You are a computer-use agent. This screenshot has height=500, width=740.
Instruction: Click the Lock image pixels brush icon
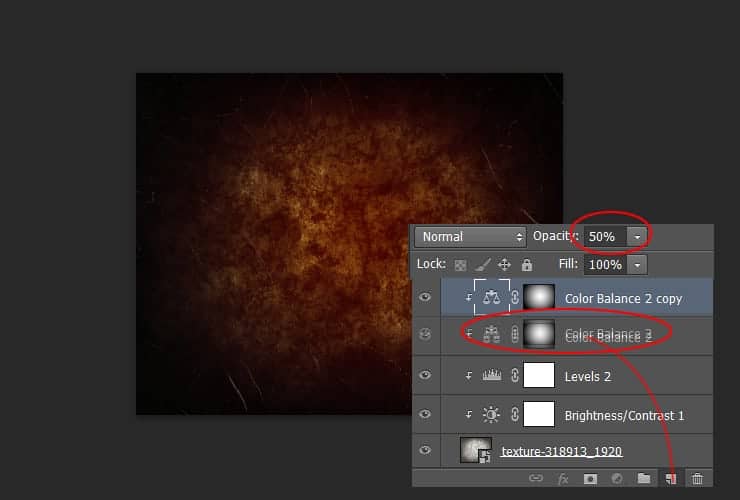click(482, 265)
